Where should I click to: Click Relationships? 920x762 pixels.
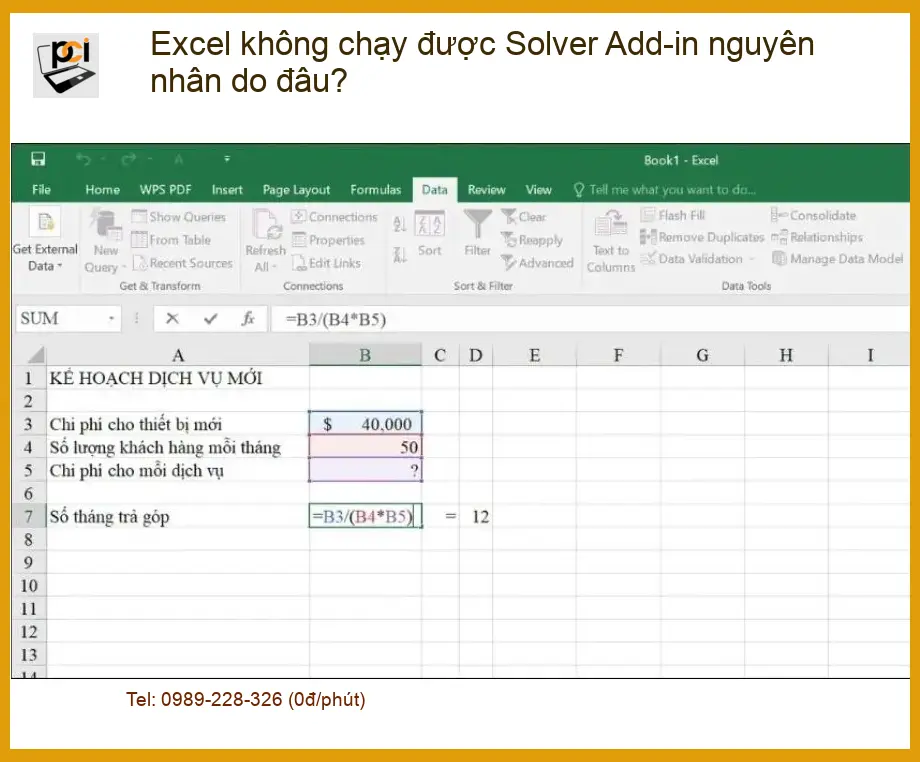(817, 237)
